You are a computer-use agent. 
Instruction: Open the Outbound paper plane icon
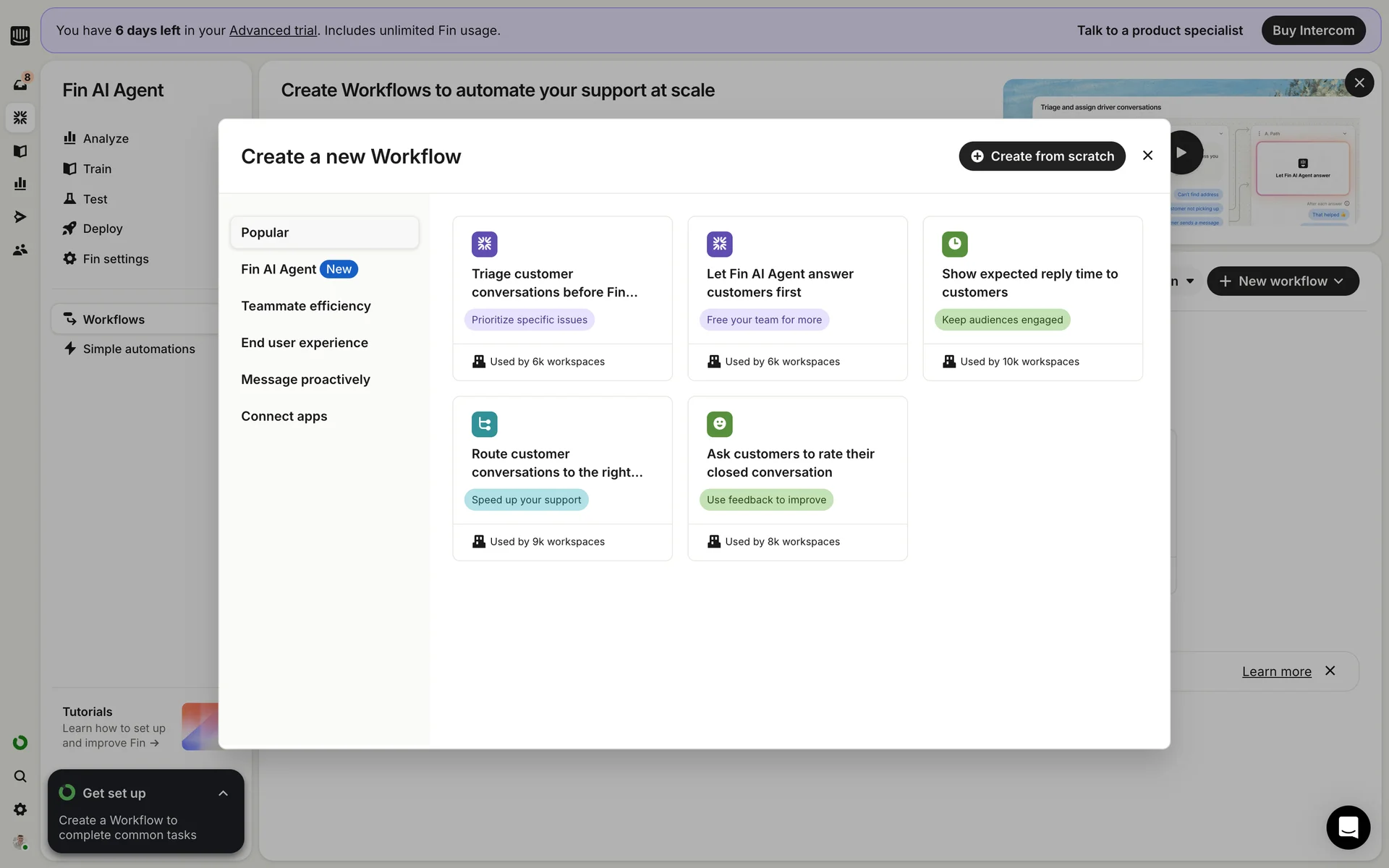(20, 216)
